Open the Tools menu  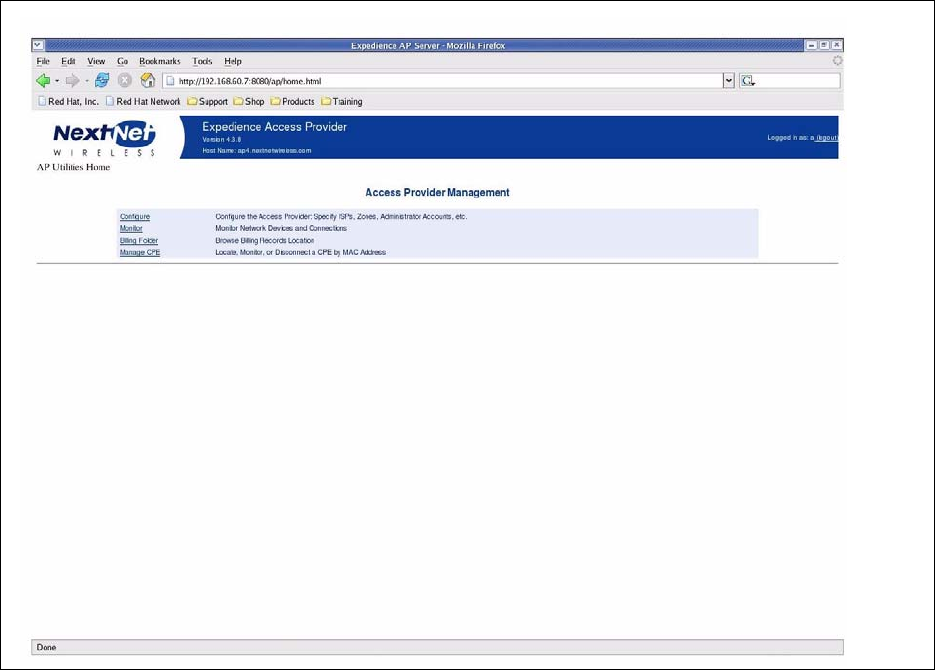202,61
